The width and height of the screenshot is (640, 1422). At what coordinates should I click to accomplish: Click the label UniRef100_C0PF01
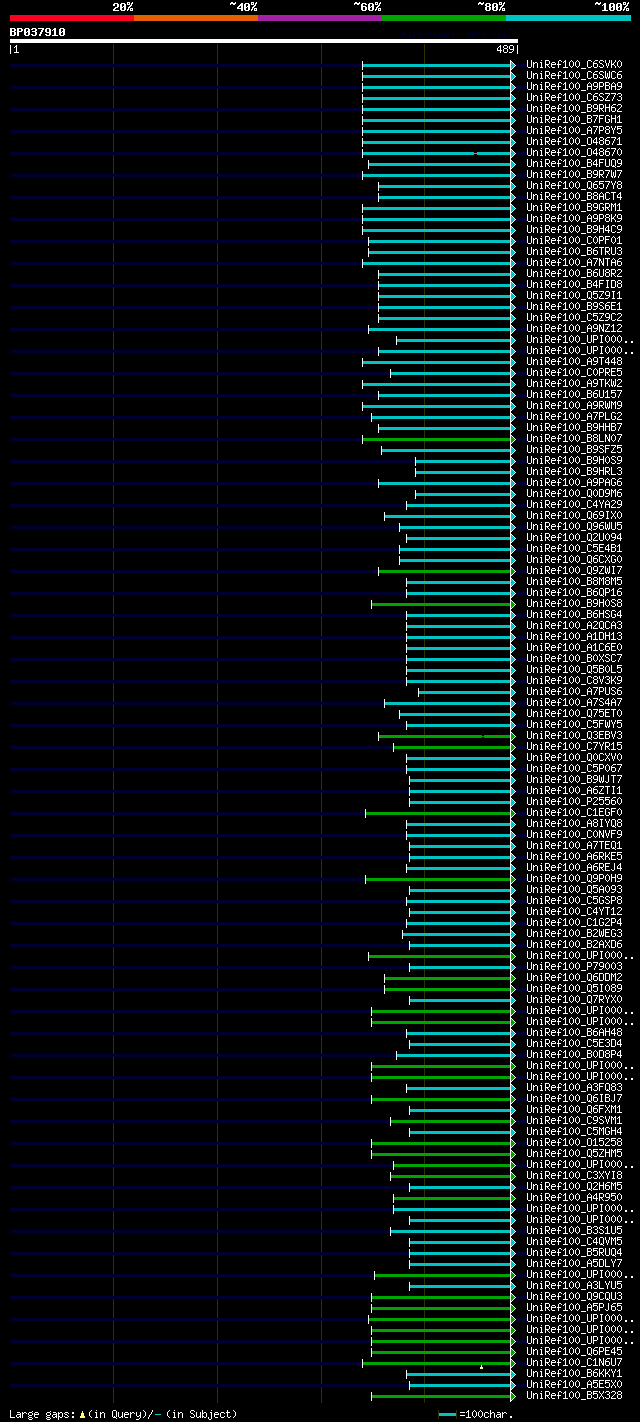coord(574,240)
